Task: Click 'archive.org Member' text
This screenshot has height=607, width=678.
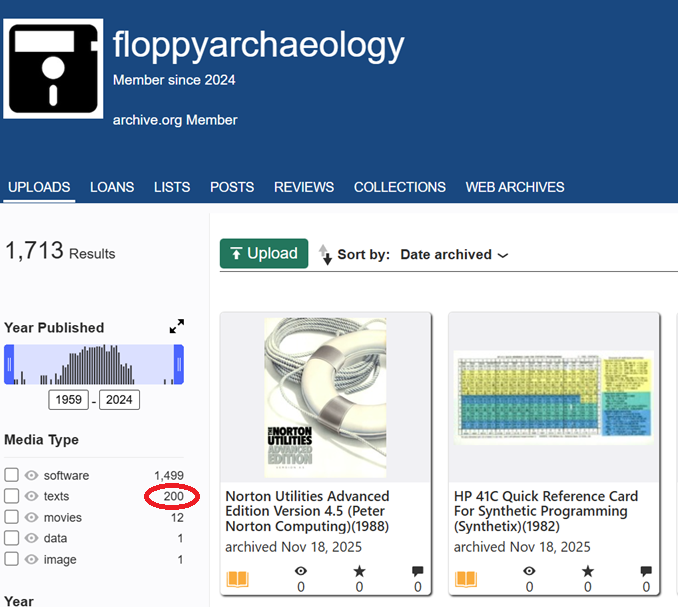Action: click(175, 120)
